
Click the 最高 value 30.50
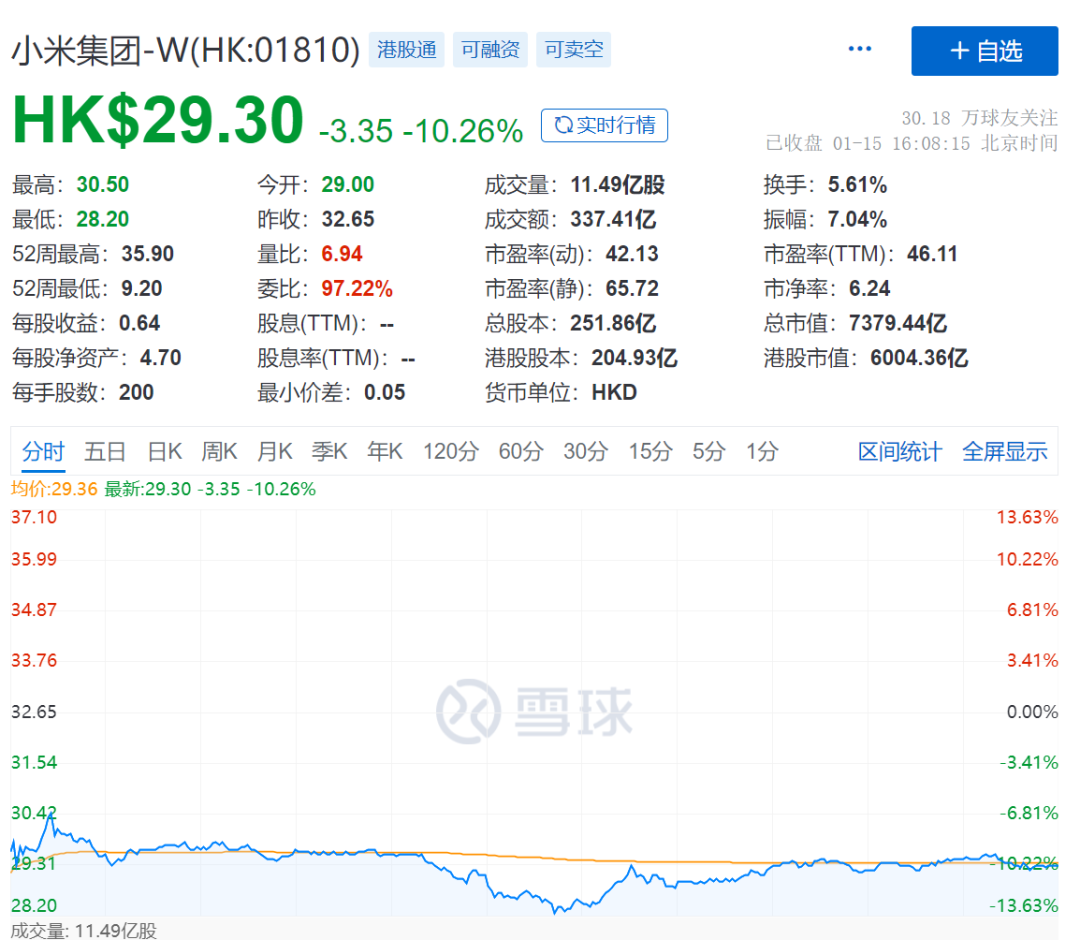[103, 185]
